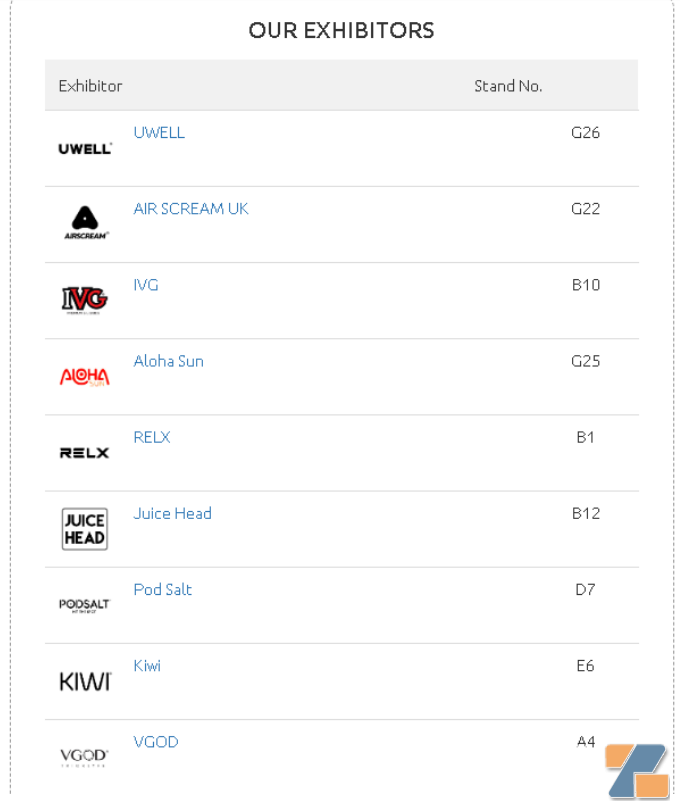Click the KIWI logo
The image size is (680, 811).
coord(85,682)
